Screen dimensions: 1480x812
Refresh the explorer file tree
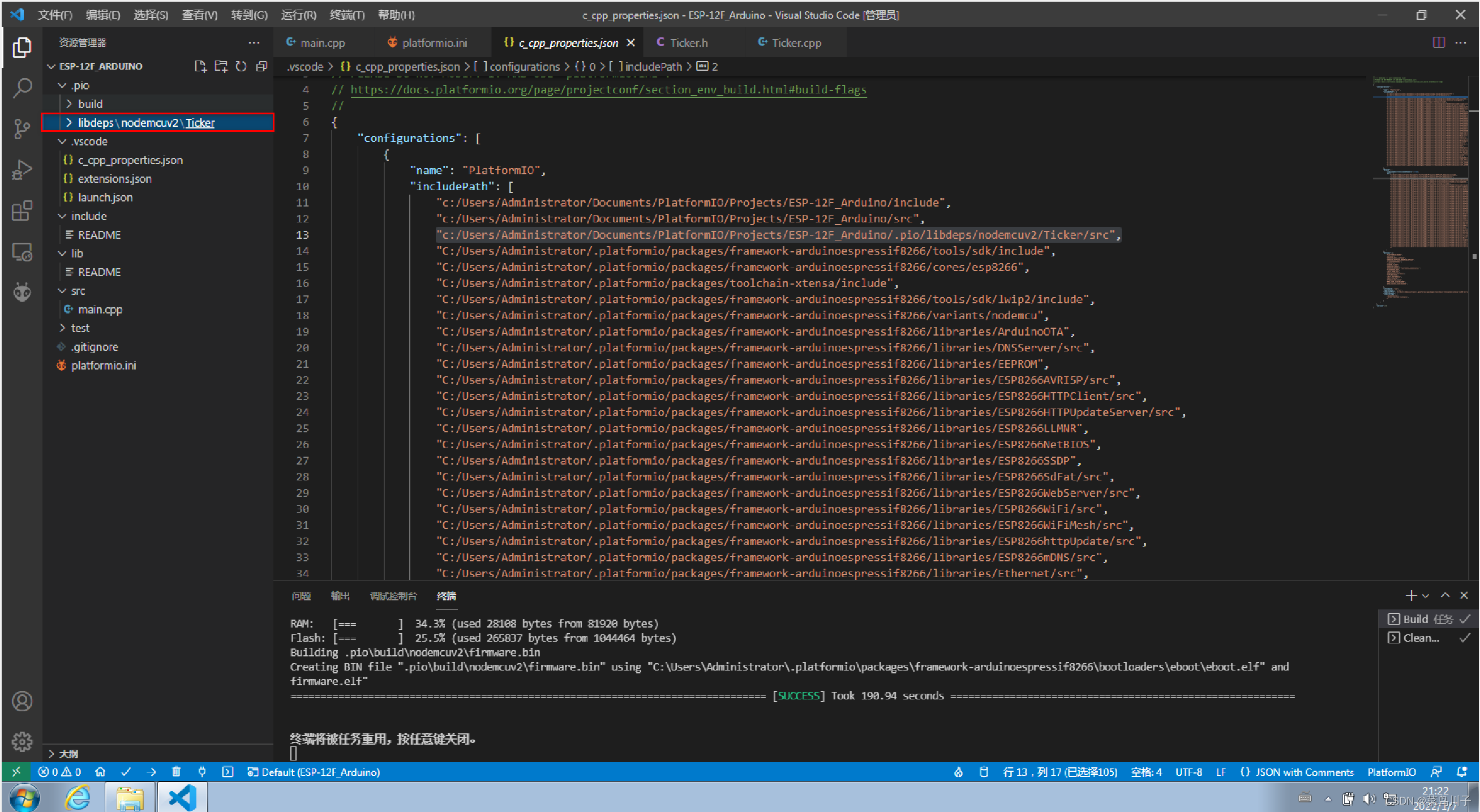pos(241,67)
